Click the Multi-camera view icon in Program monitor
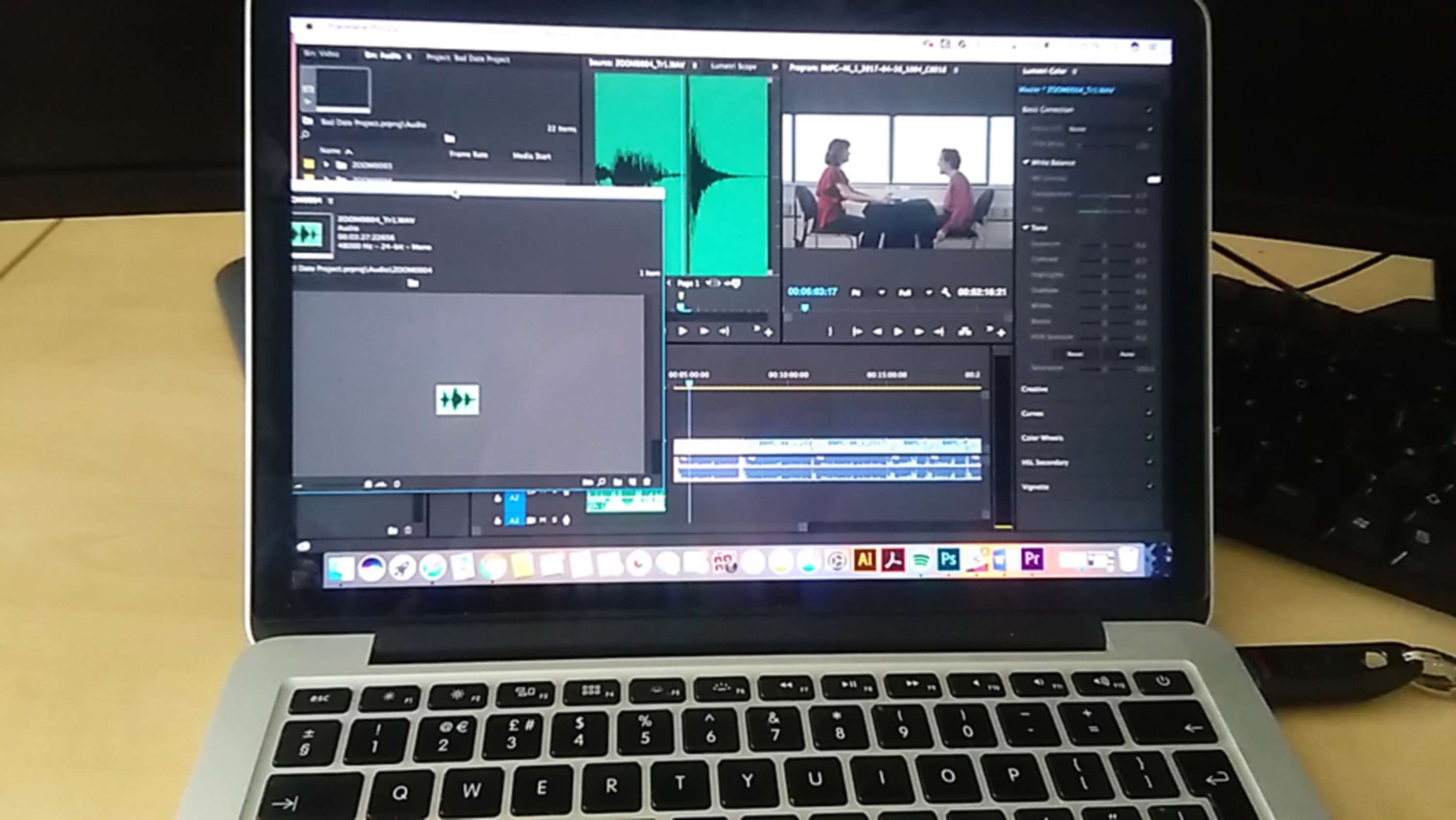 click(965, 332)
